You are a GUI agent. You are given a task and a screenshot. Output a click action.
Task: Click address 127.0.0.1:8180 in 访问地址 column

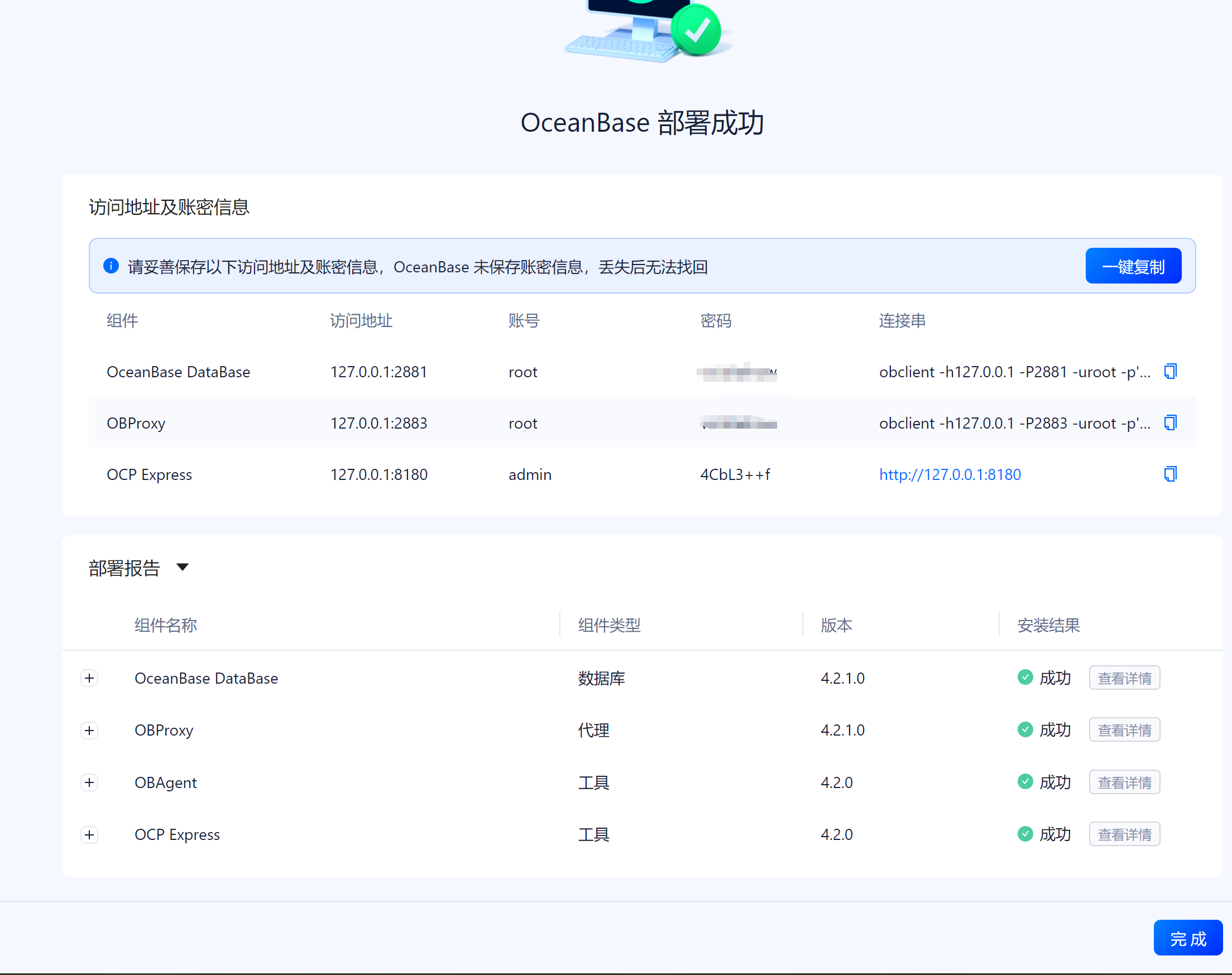(378, 474)
